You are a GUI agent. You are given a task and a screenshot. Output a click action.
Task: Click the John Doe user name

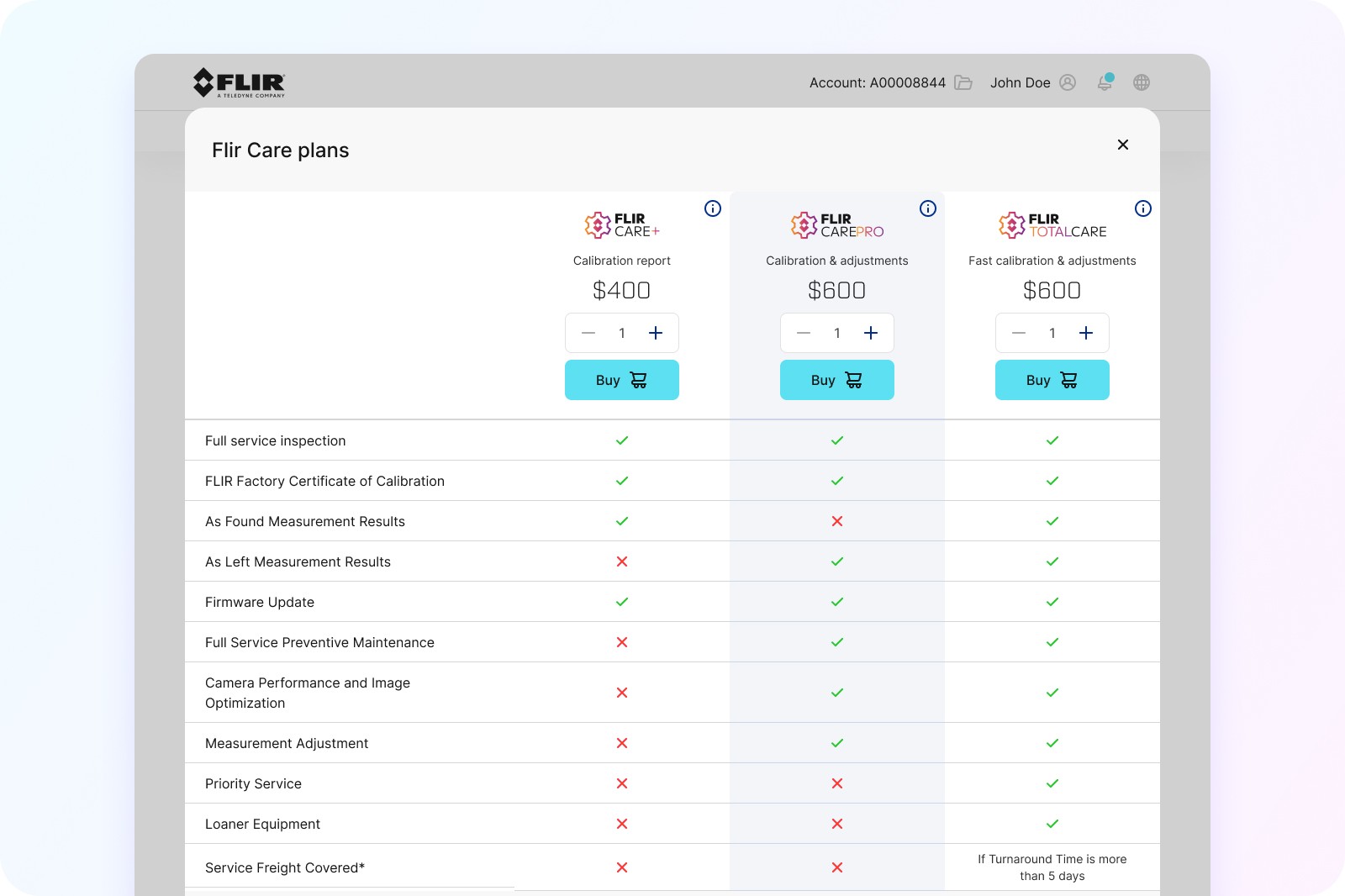(1021, 82)
